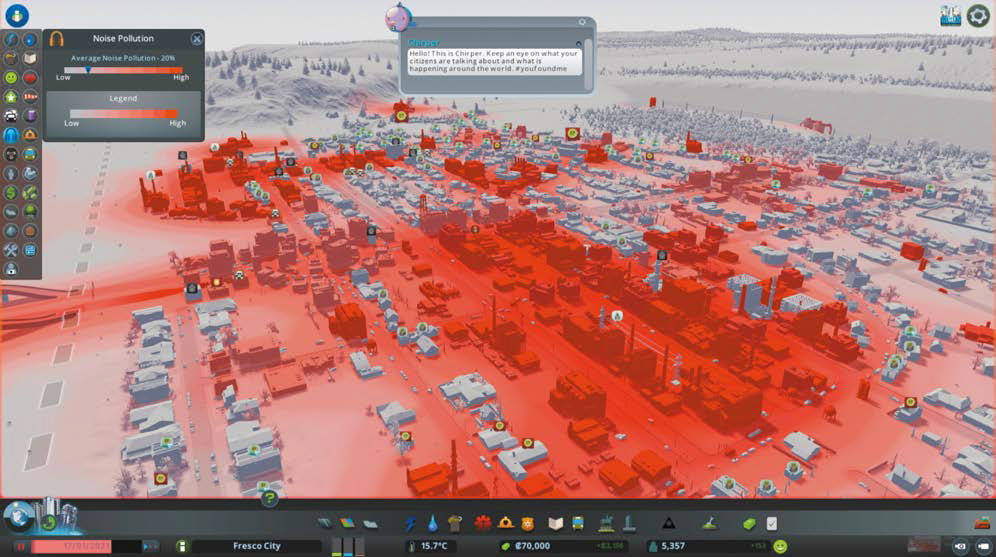Toggle the info views round button
This screenshot has height=557, width=996.
point(17,15)
